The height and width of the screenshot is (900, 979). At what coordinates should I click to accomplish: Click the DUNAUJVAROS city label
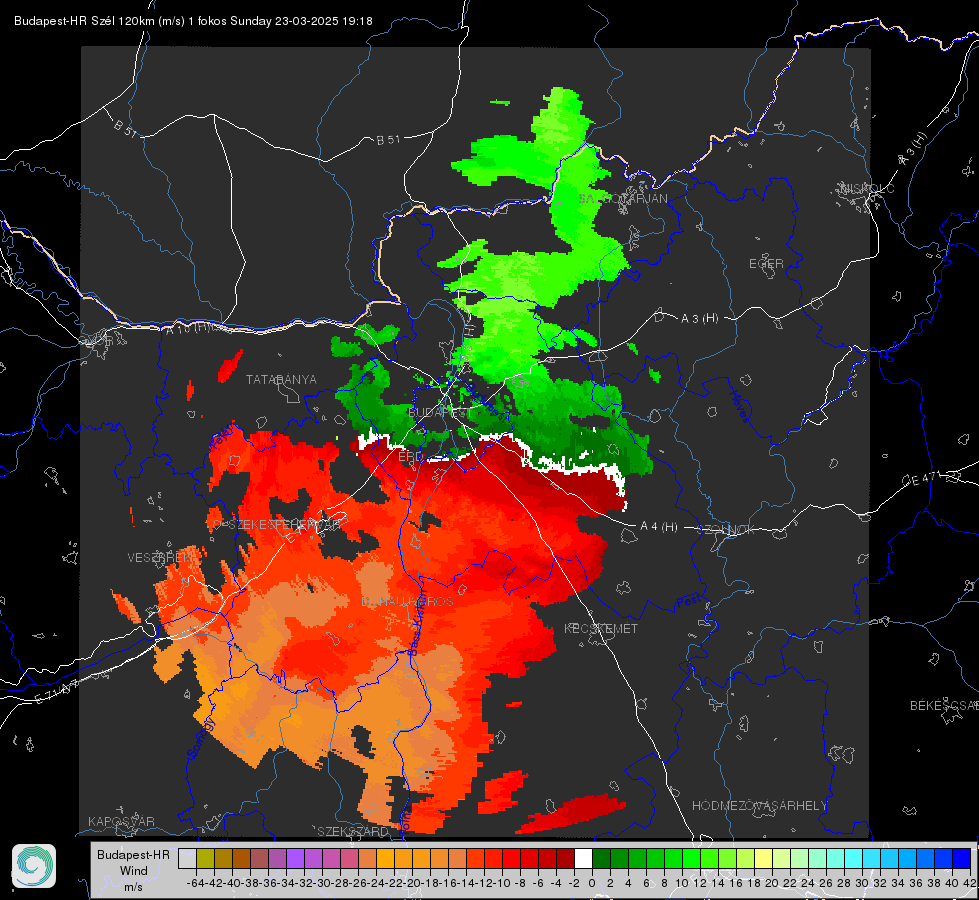(x=407, y=601)
